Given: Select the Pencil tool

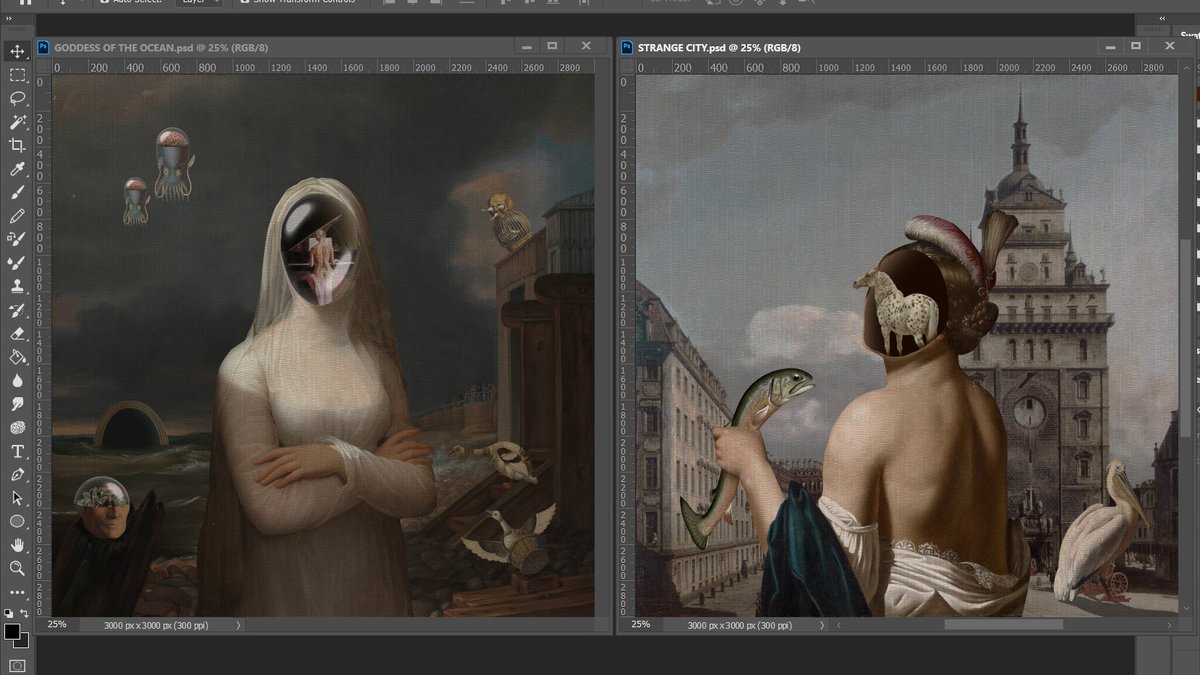Looking at the screenshot, I should [x=17, y=216].
